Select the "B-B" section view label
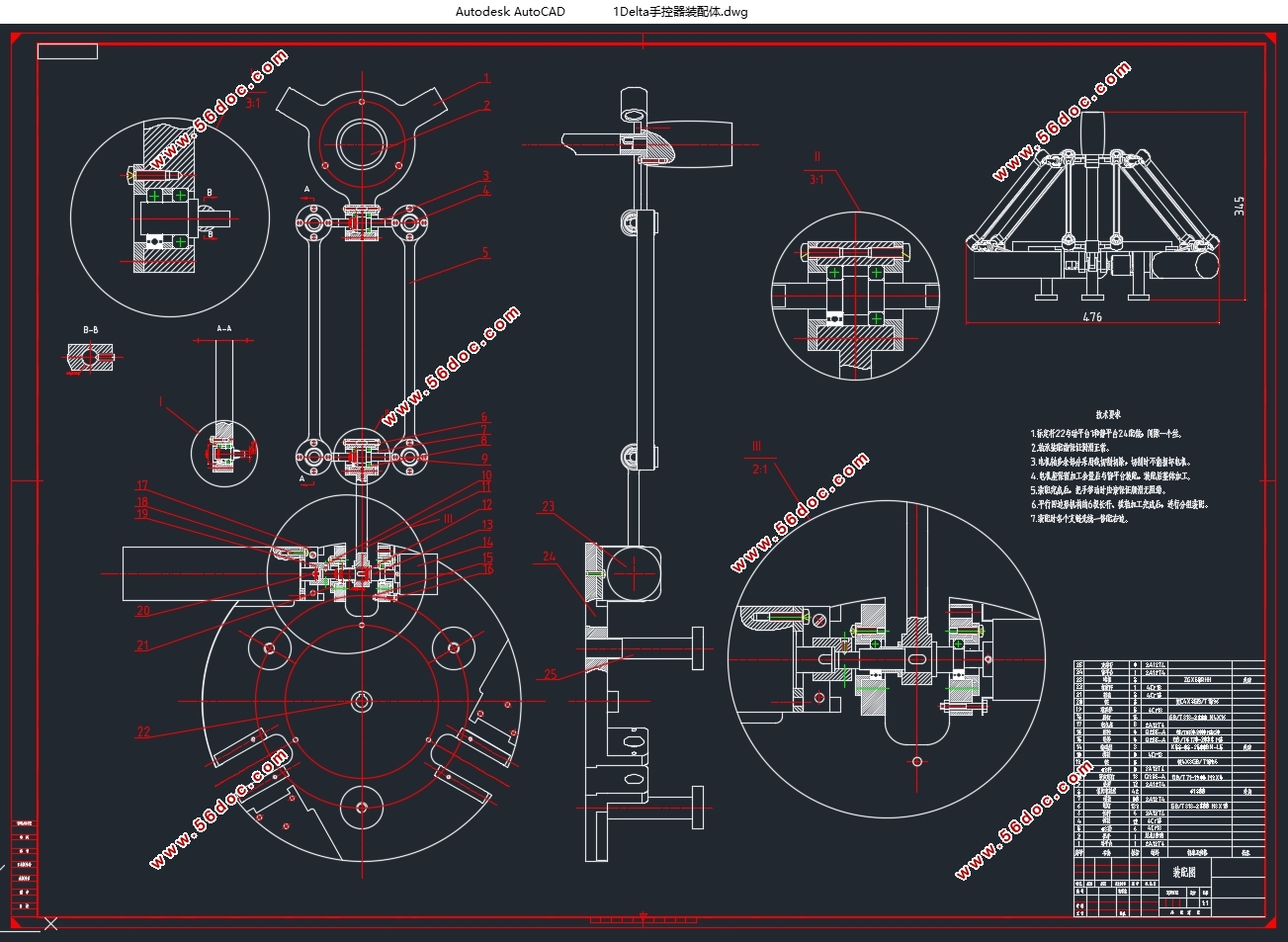 click(90, 330)
